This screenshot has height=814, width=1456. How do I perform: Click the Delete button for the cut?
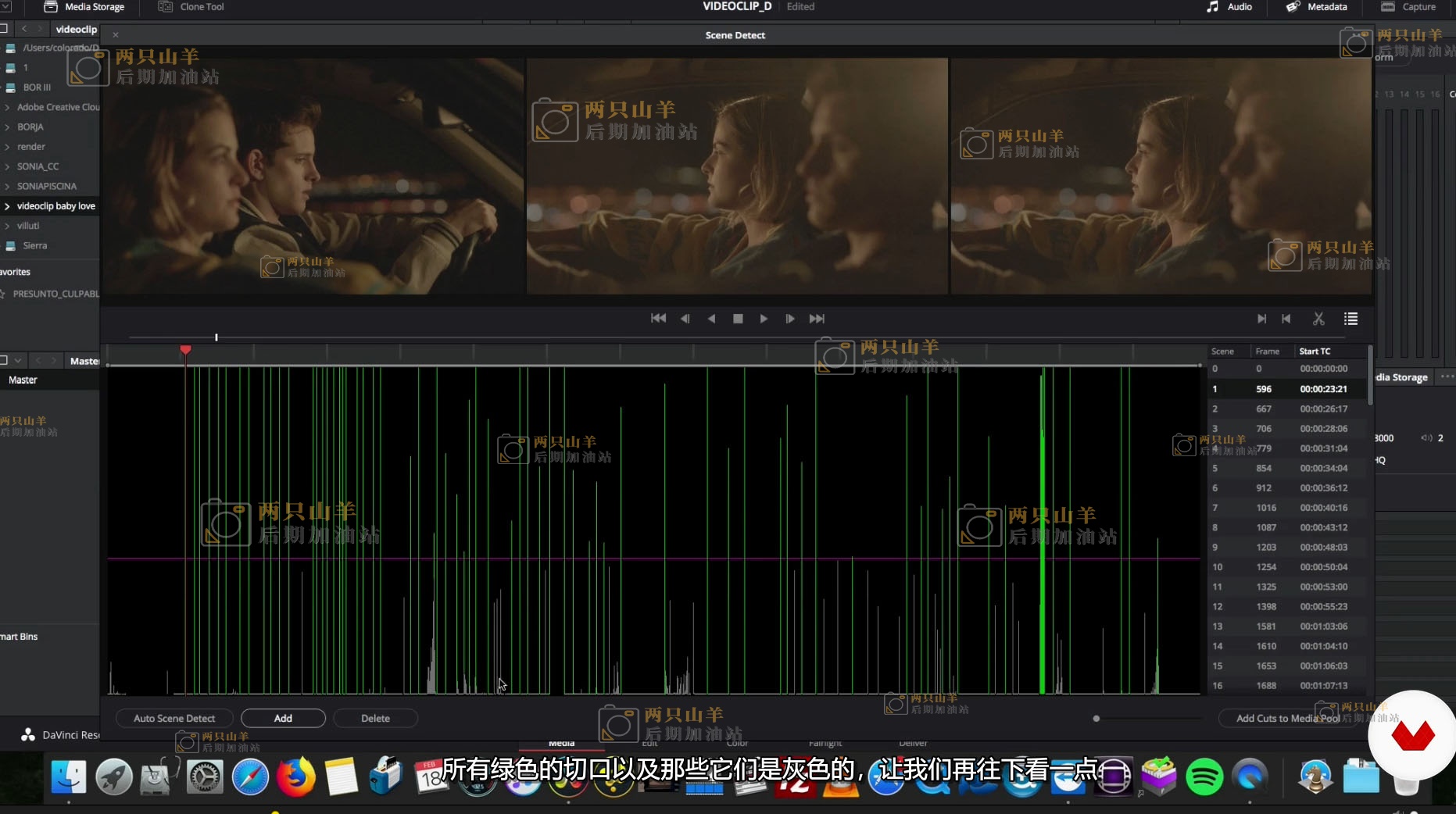point(375,718)
